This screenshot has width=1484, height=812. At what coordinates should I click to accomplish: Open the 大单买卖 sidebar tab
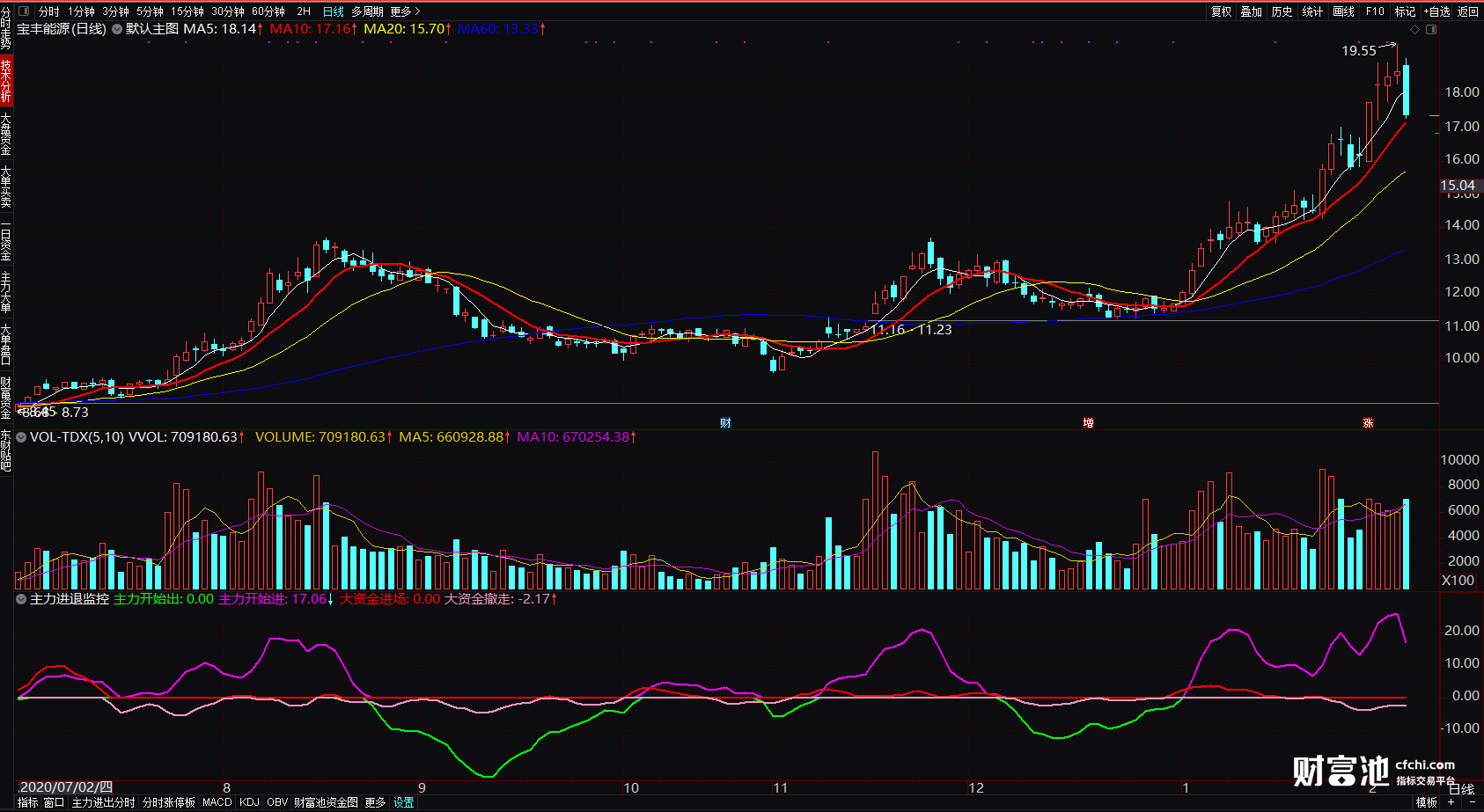pyautogui.click(x=6, y=187)
